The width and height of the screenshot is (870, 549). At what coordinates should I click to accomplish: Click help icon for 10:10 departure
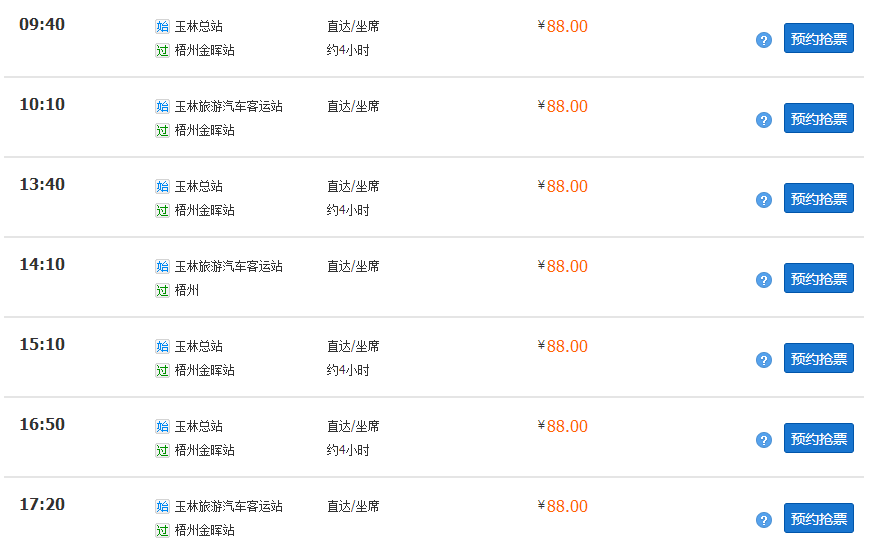pos(763,120)
